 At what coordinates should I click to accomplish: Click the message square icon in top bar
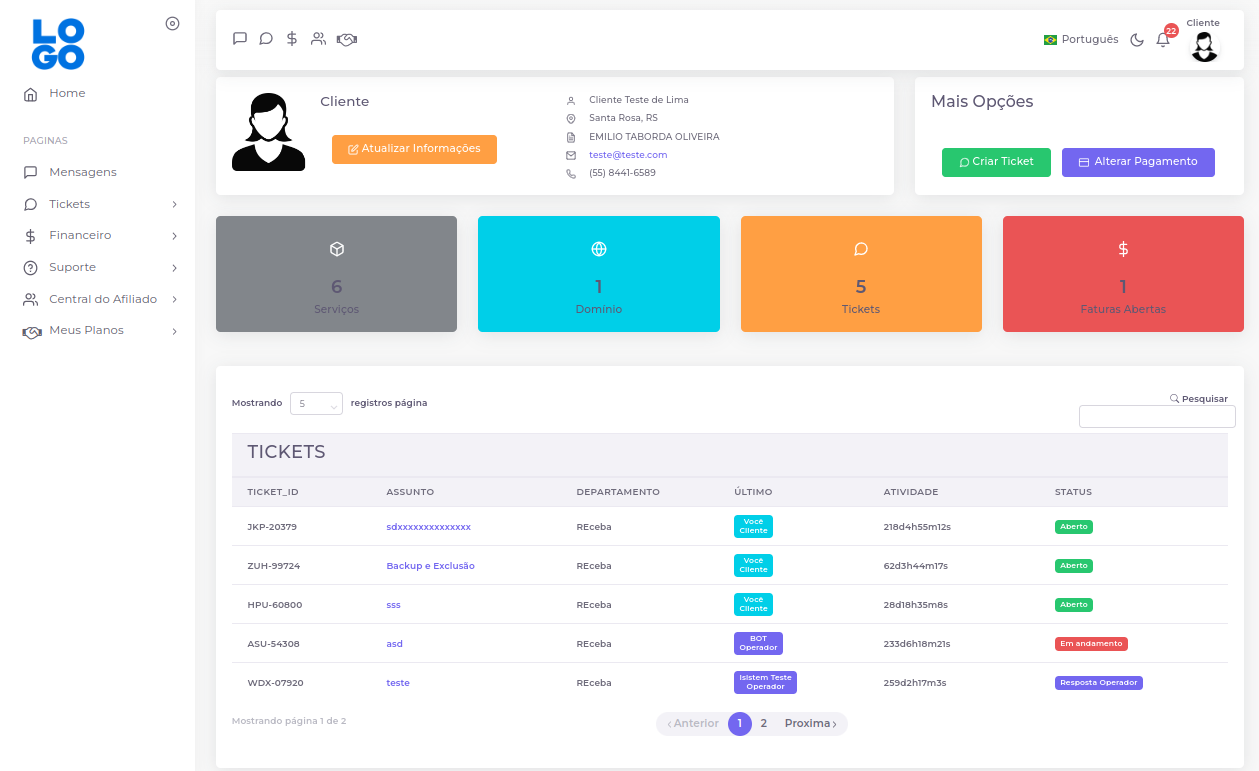click(240, 39)
